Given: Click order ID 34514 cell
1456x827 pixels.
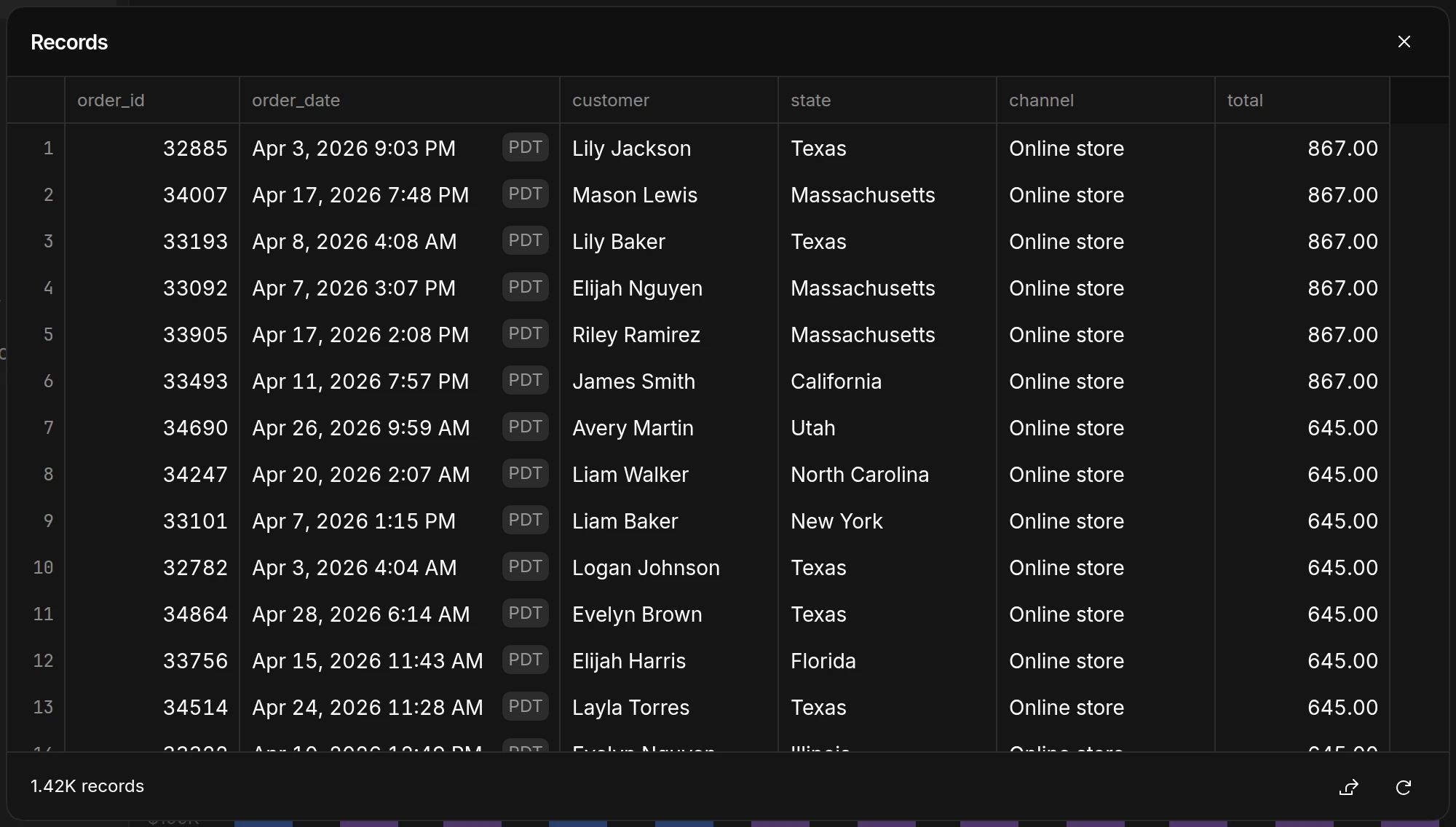Looking at the screenshot, I should (x=152, y=707).
